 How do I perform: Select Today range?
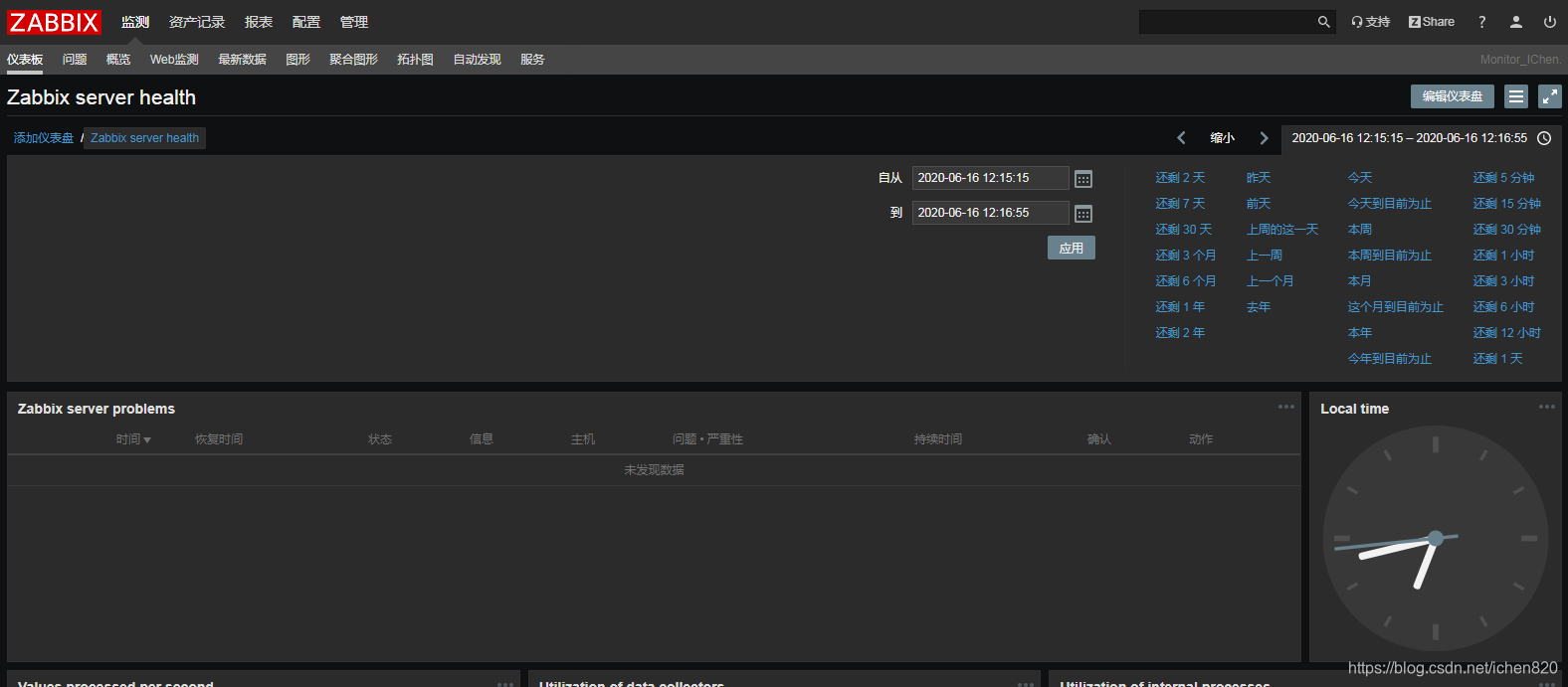(x=1360, y=178)
